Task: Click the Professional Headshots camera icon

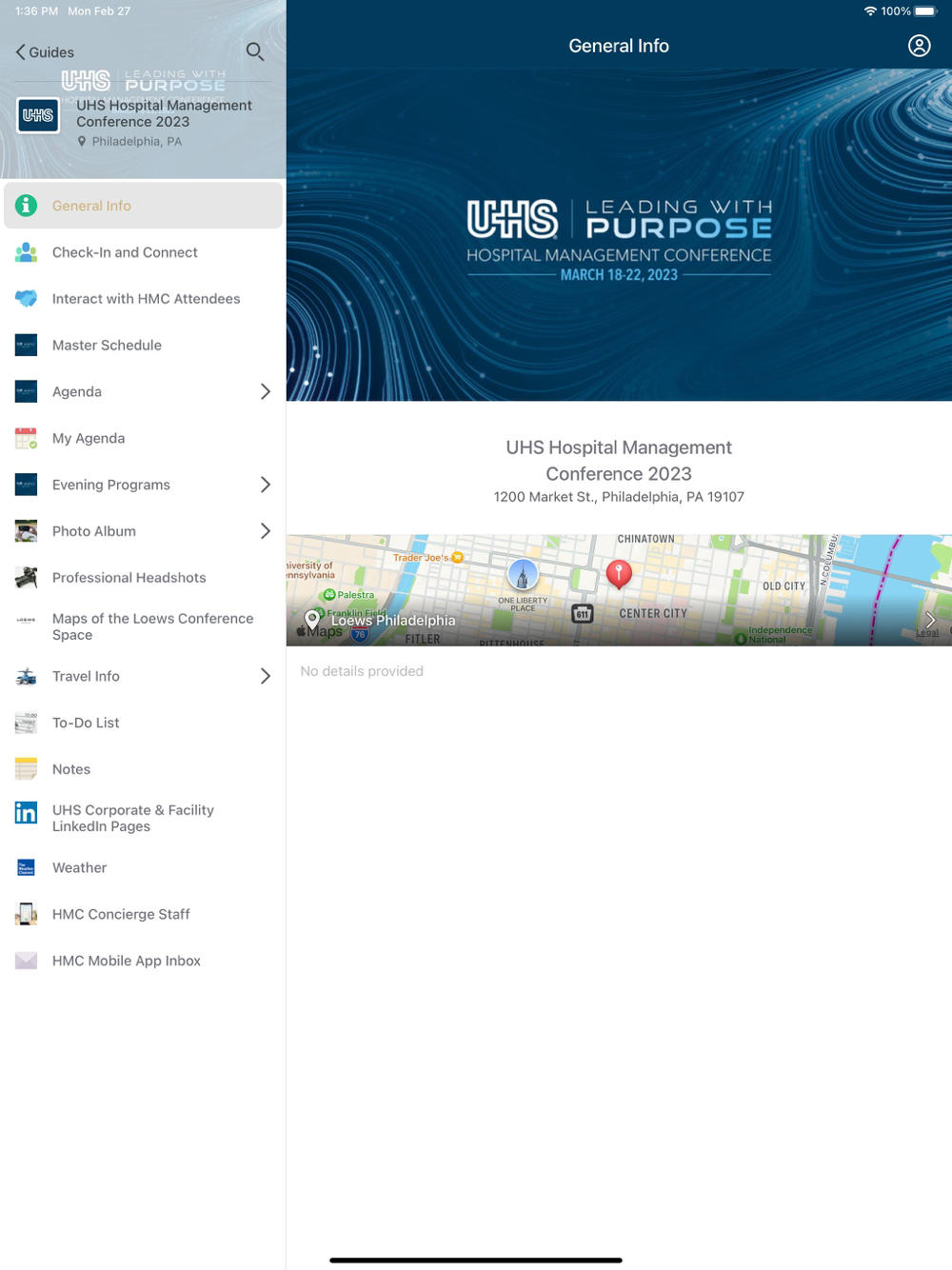Action: pos(27,578)
